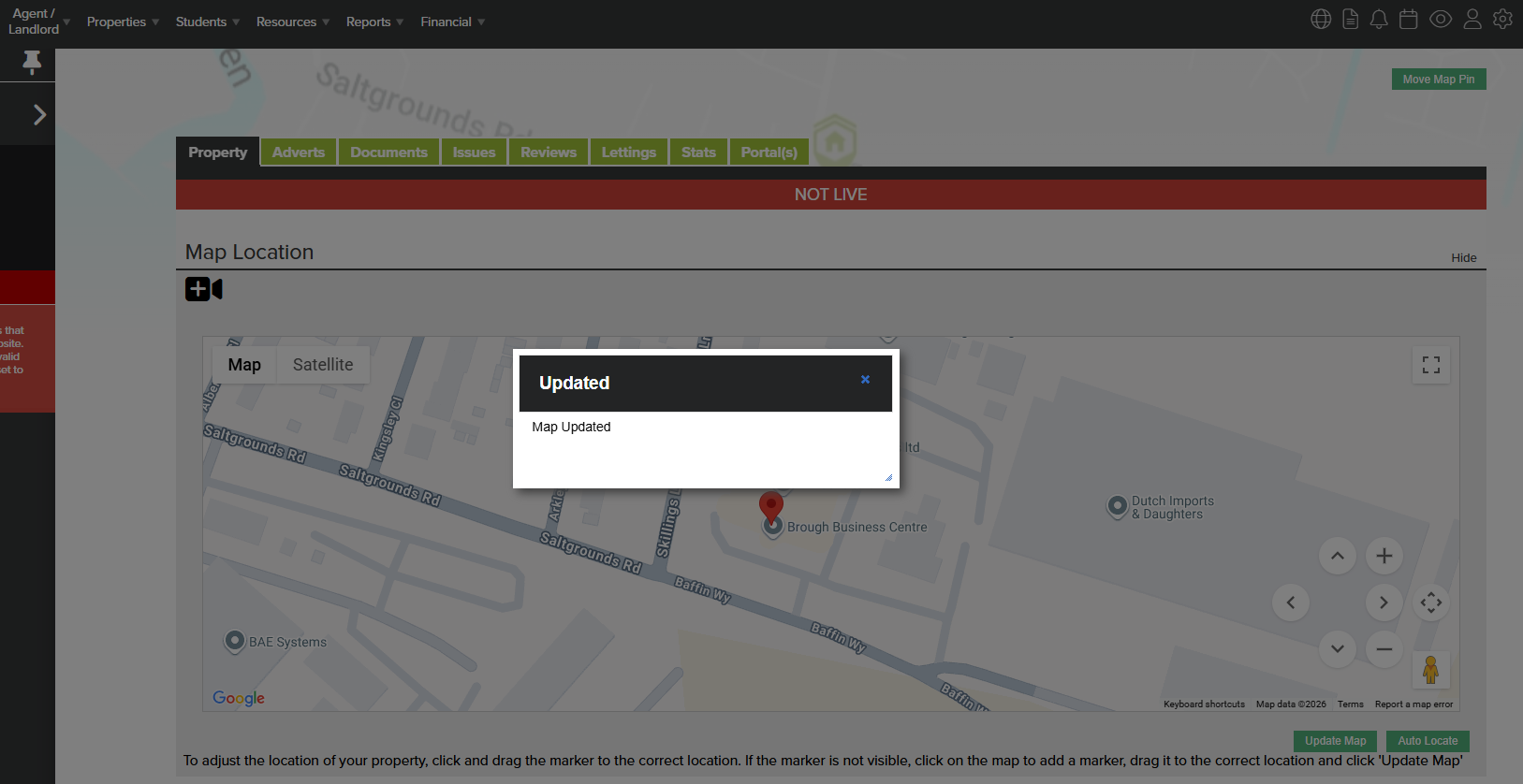Switch to the Lettings tab
1523x784 pixels.
pos(628,152)
